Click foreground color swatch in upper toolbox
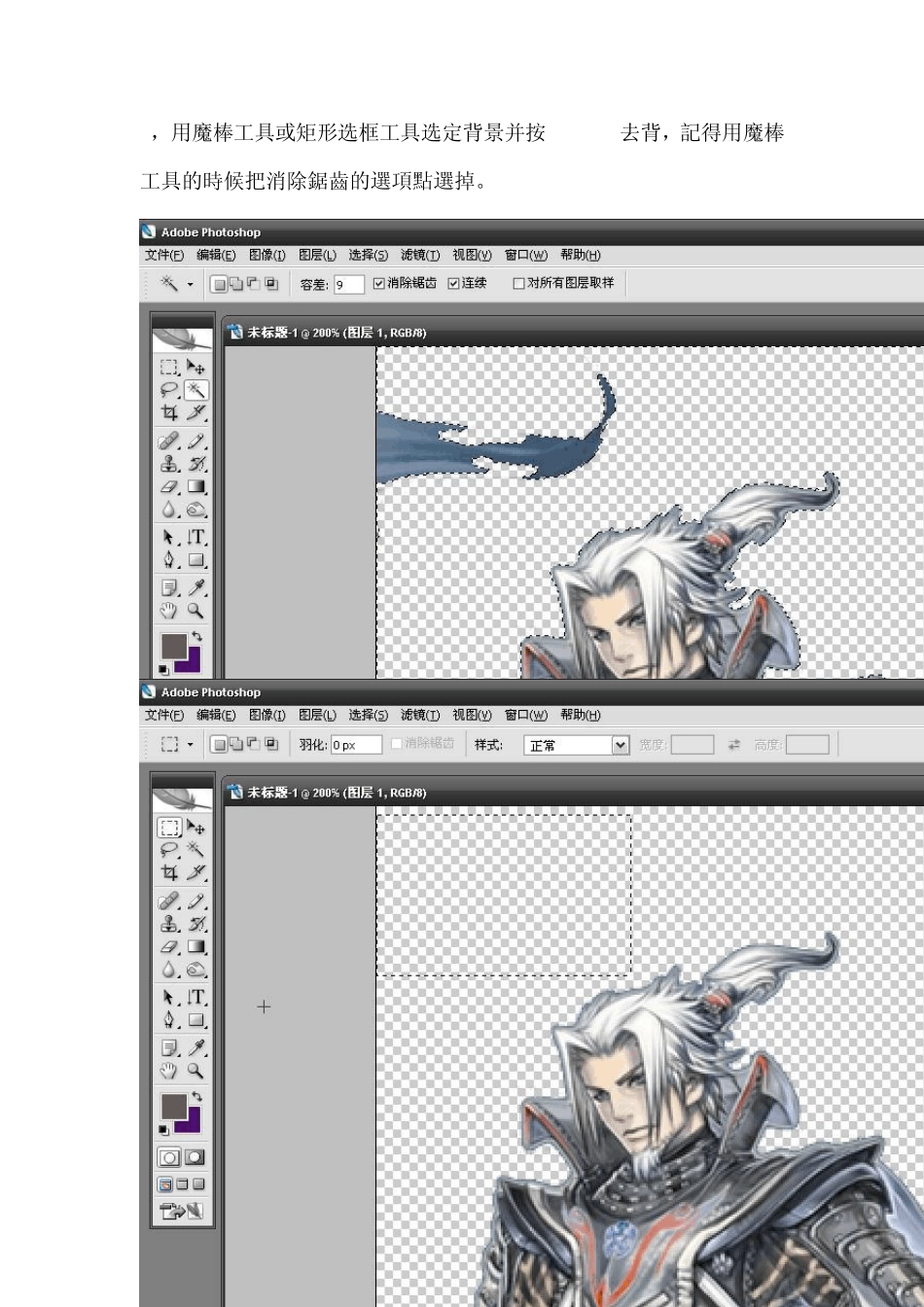924x1307 pixels. point(173,645)
